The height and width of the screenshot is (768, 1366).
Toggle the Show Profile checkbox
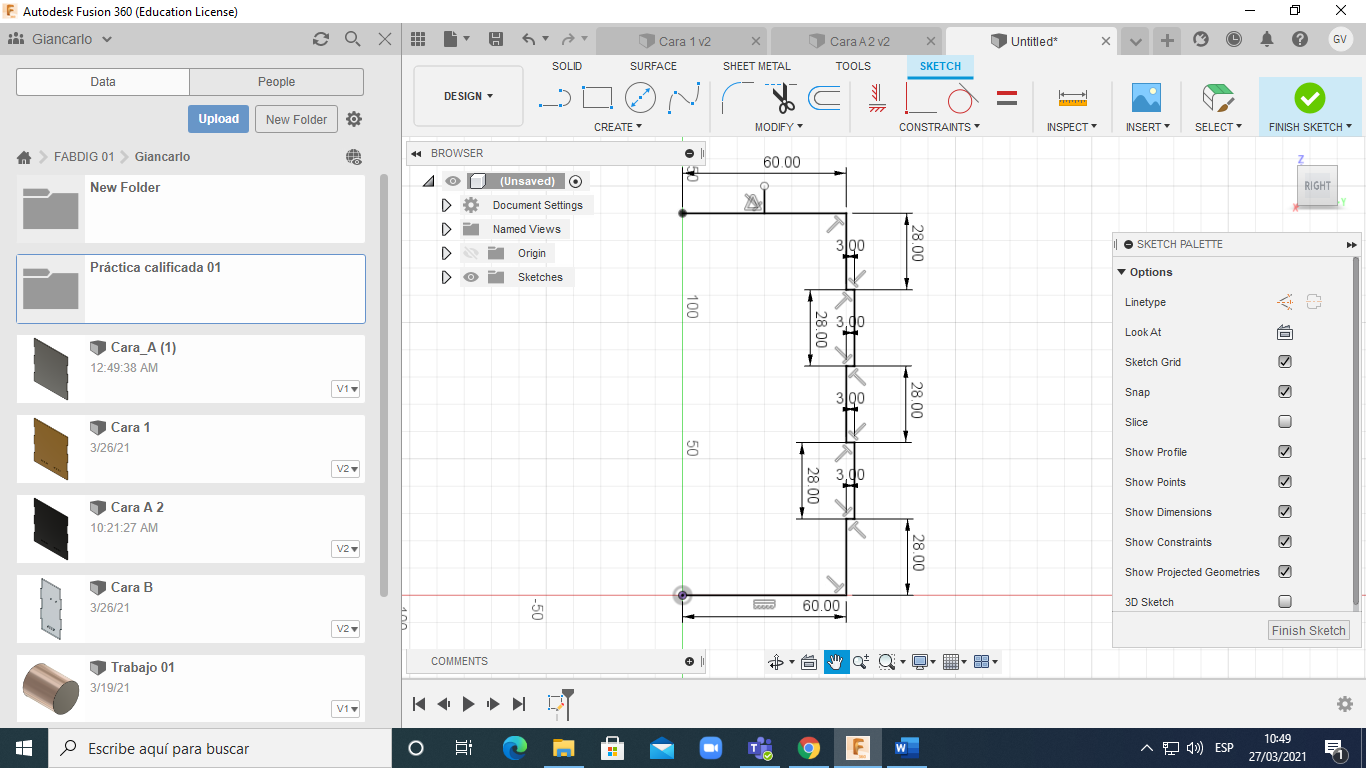point(1285,452)
